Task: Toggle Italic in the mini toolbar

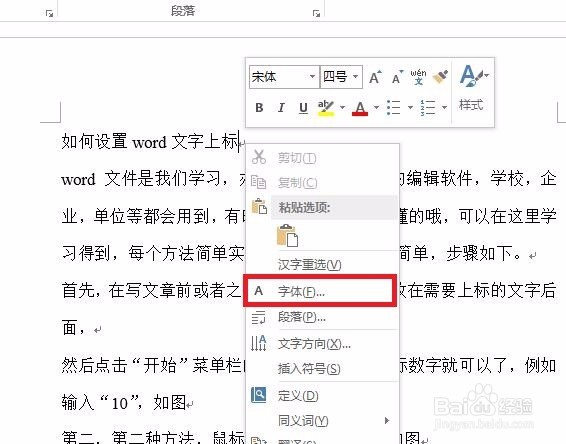Action: point(281,108)
